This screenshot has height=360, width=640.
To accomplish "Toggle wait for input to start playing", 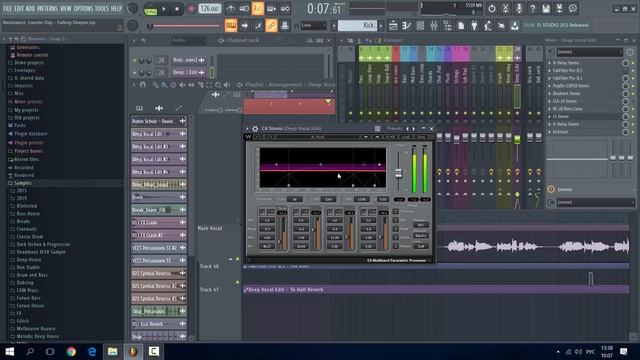I will pyautogui.click(x=244, y=9).
